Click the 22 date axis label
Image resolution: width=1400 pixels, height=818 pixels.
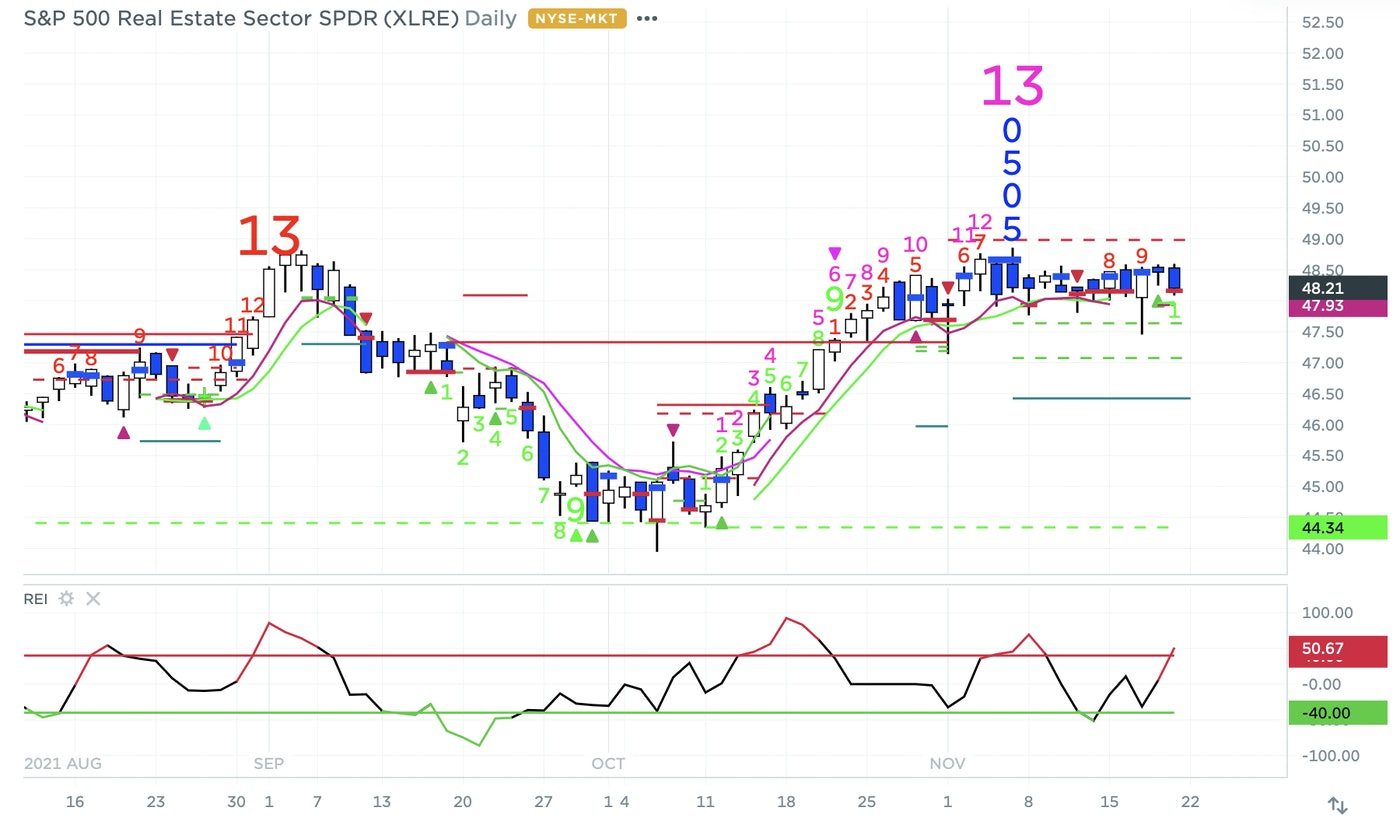pos(1190,802)
